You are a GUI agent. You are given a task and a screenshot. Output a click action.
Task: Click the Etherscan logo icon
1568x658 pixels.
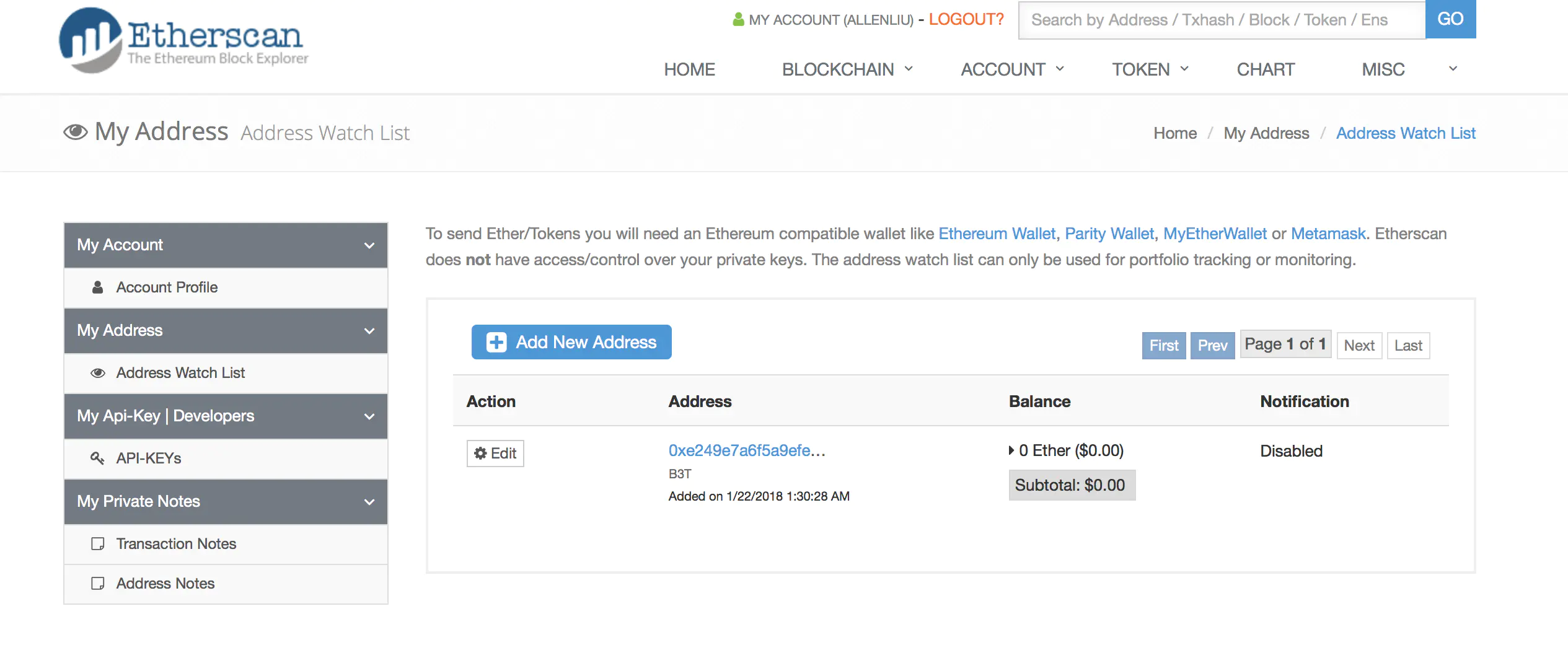pyautogui.click(x=90, y=40)
